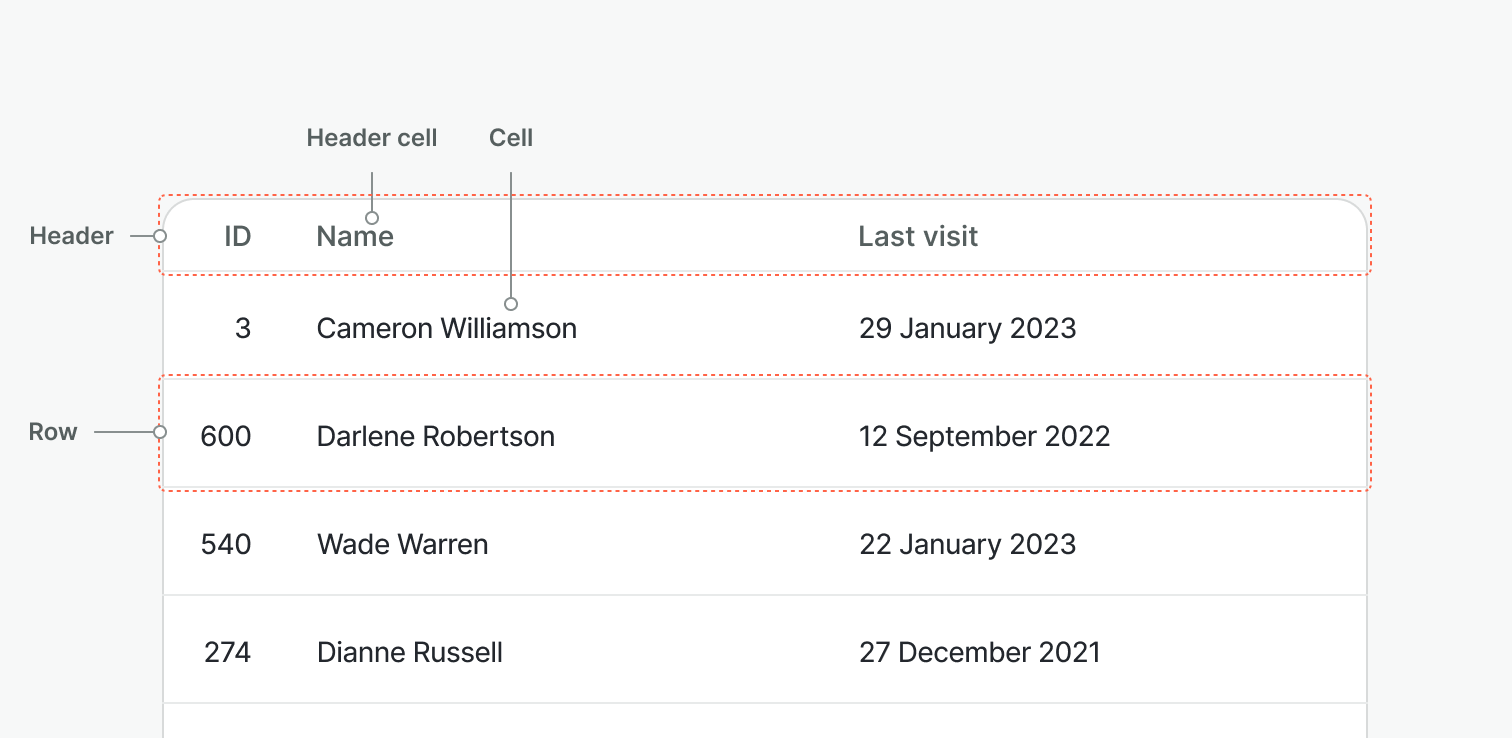This screenshot has width=1512, height=738.
Task: Click the 12 September 2022 date cell
Action: click(984, 437)
